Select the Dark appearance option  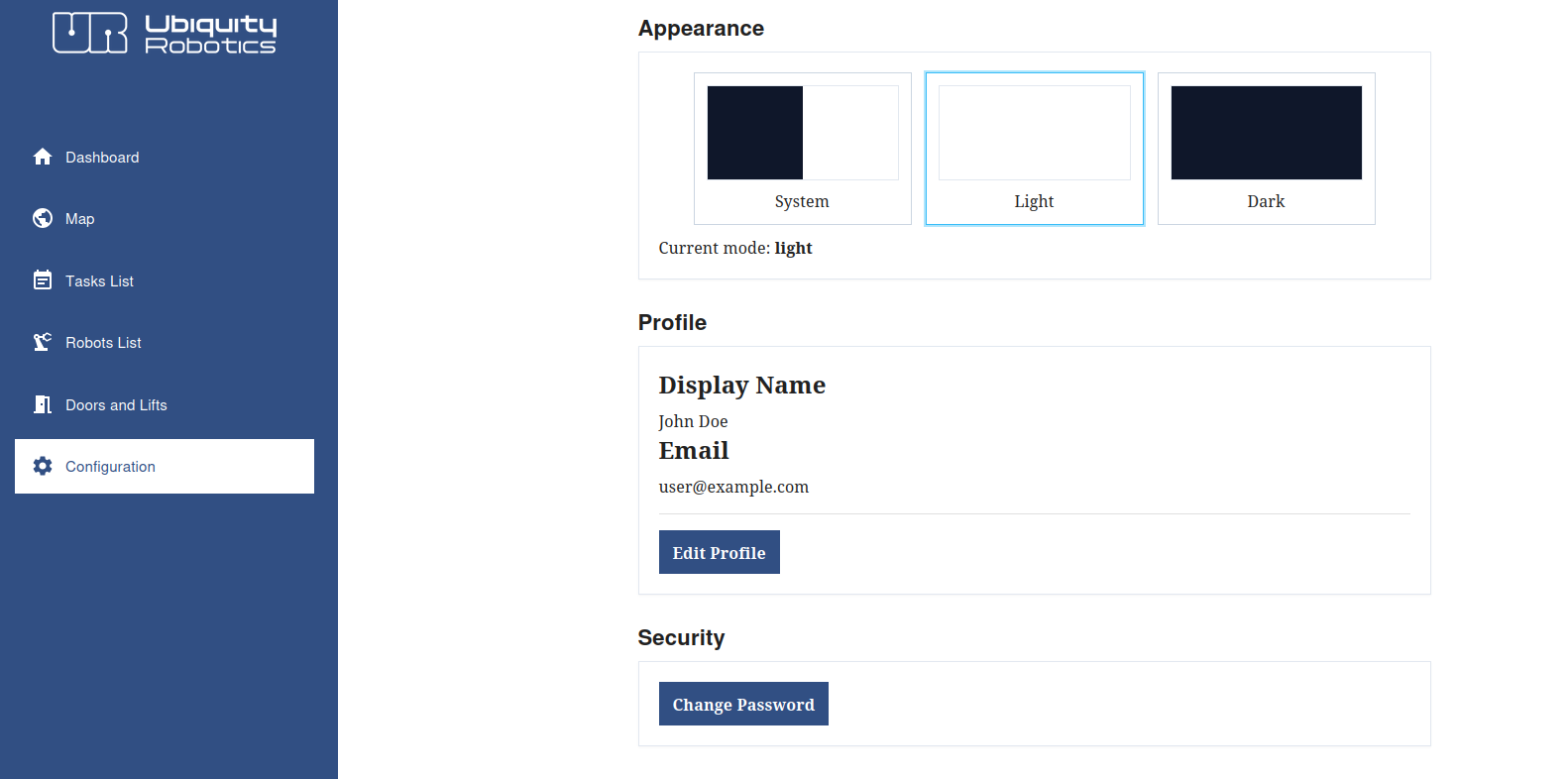pos(1267,149)
